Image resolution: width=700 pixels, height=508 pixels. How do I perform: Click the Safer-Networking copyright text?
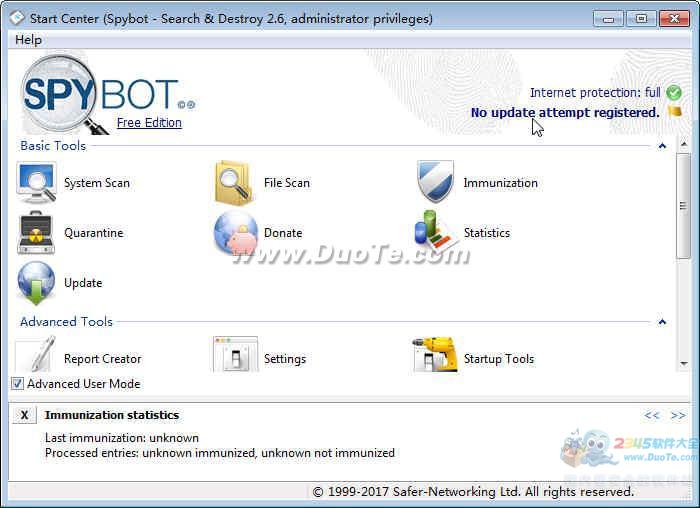473,492
